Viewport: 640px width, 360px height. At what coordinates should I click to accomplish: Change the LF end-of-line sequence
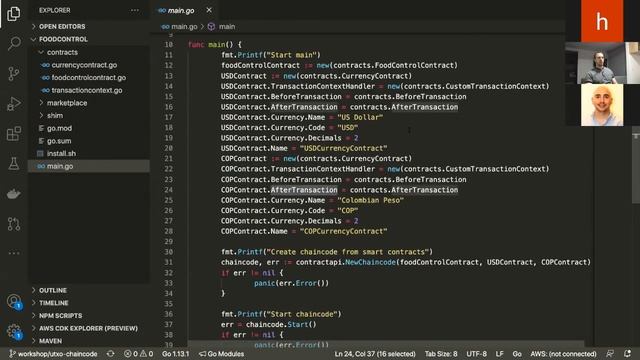click(x=499, y=354)
